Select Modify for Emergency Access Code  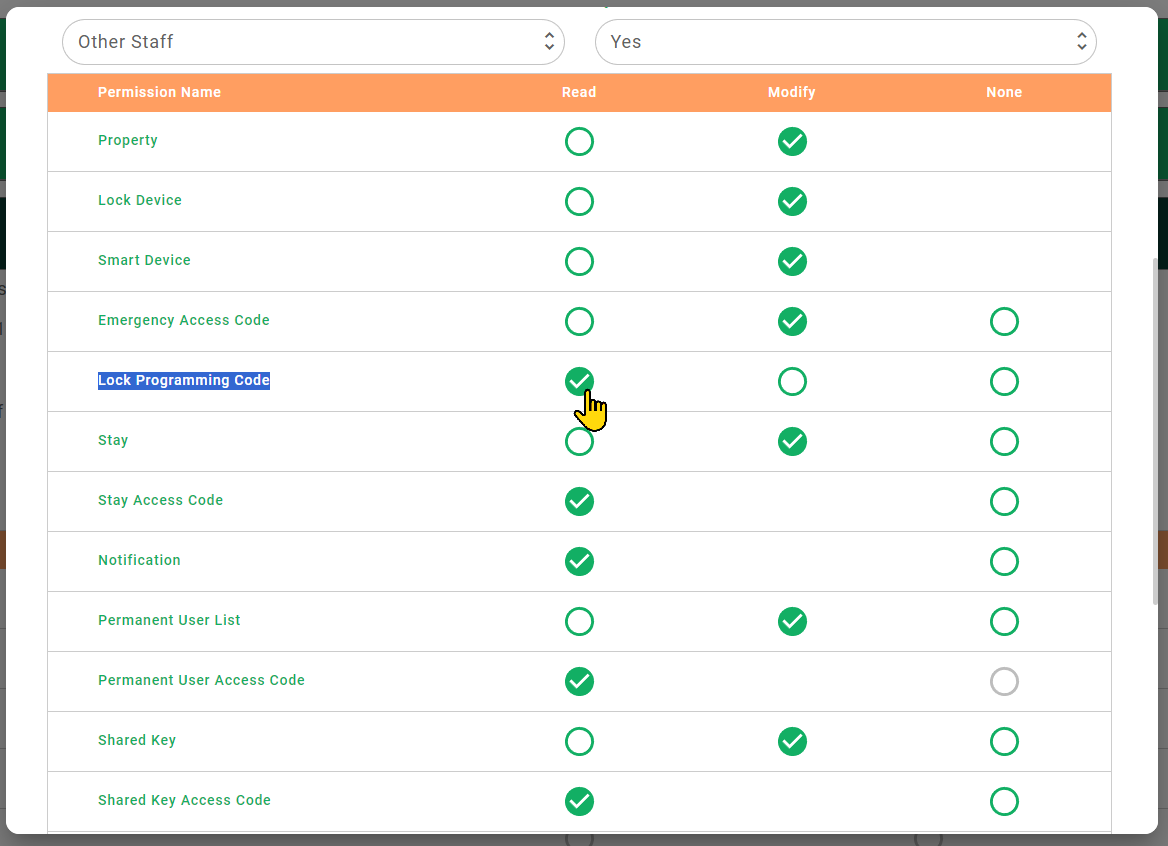(x=792, y=322)
